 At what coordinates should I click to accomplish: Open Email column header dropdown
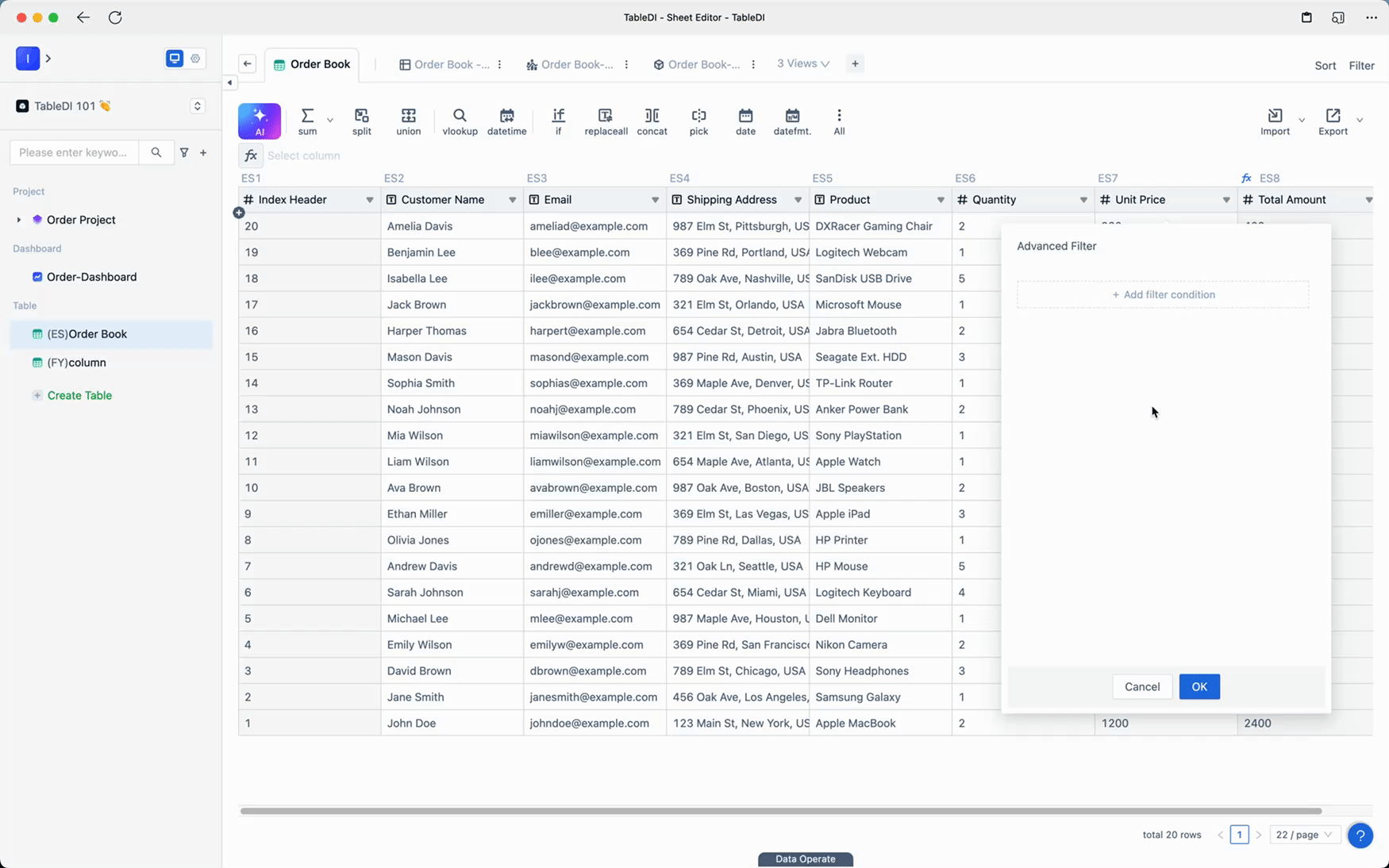(655, 200)
